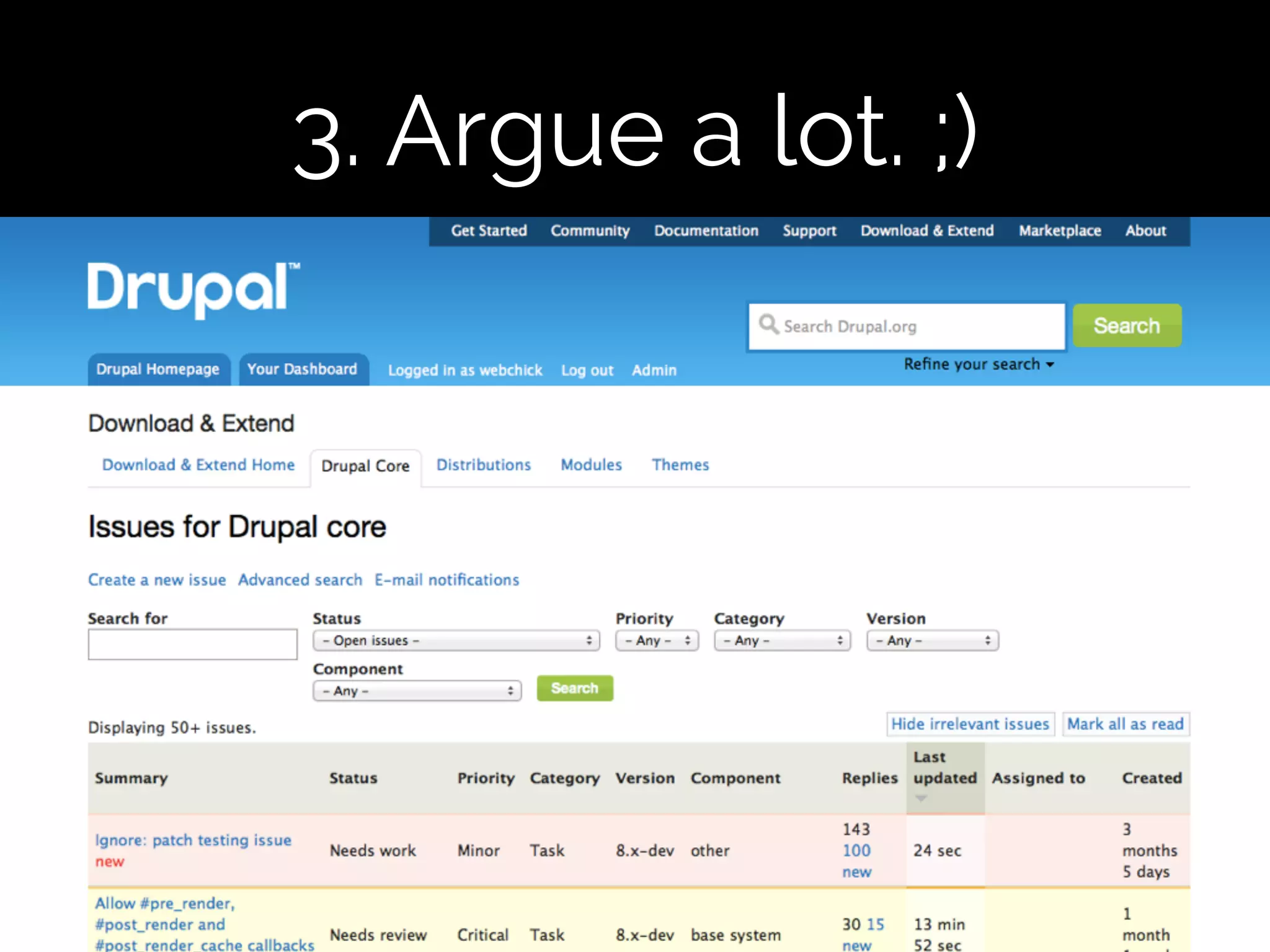Viewport: 1270px width, 952px height.
Task: Open the Status dropdown (Open issues)
Action: coord(456,640)
